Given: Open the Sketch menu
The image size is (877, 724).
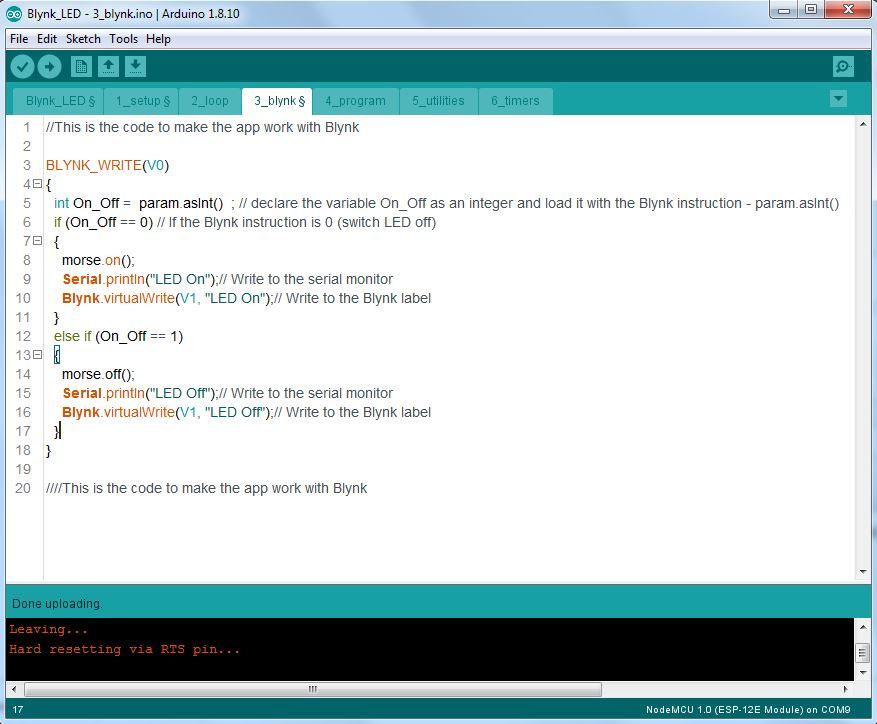Looking at the screenshot, I should coord(83,39).
